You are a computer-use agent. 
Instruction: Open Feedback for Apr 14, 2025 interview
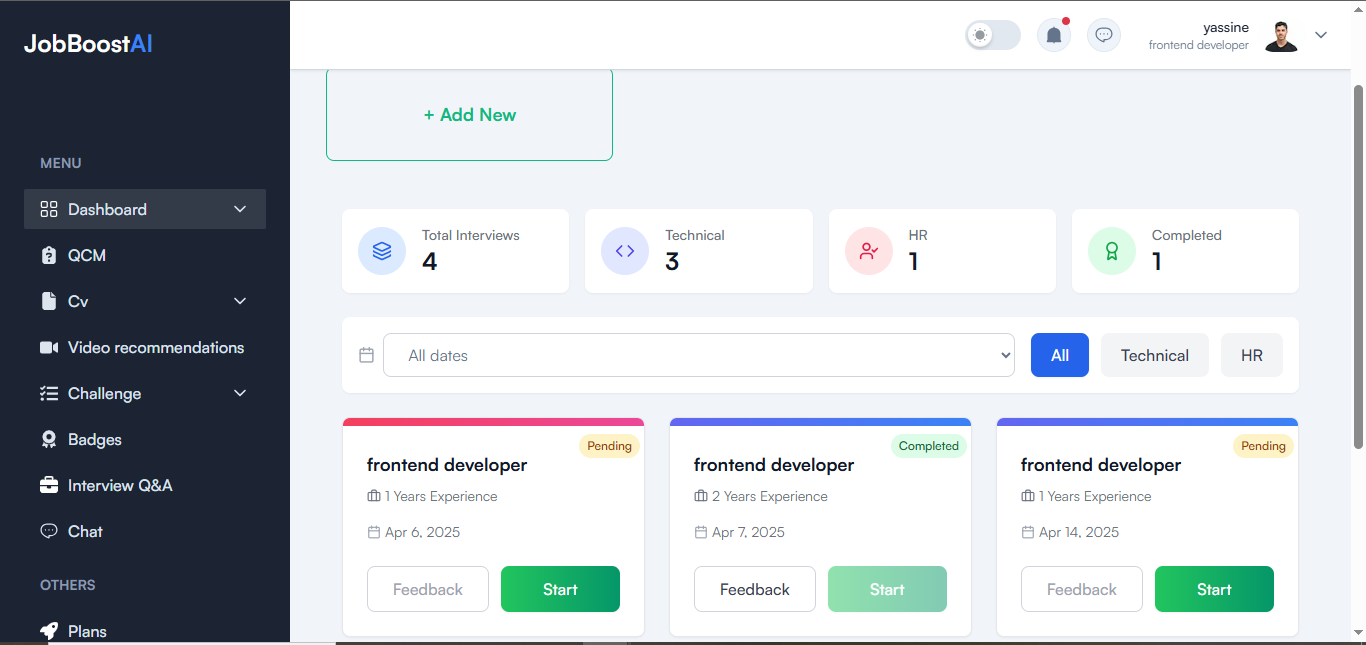click(1082, 589)
